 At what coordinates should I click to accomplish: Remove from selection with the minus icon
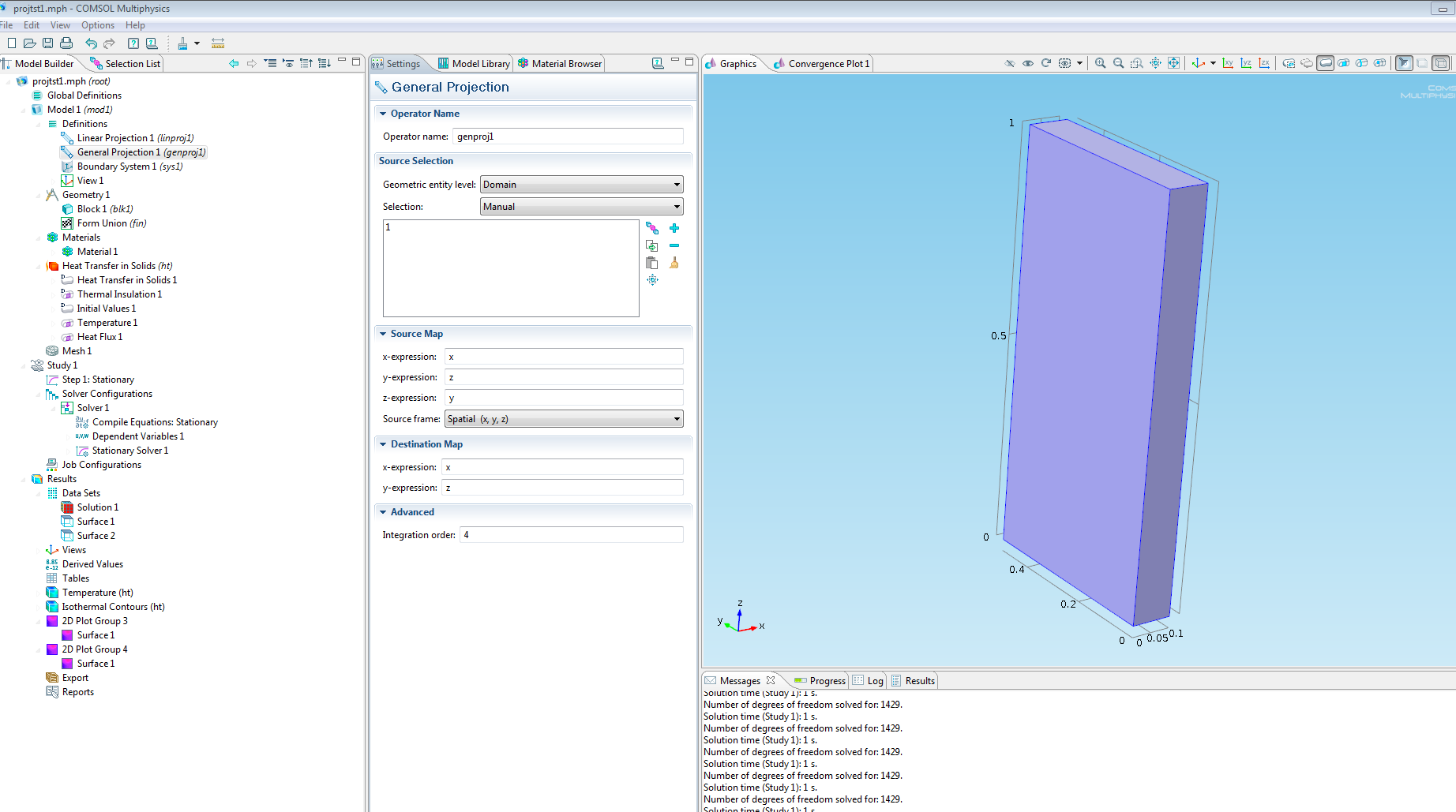pos(674,245)
